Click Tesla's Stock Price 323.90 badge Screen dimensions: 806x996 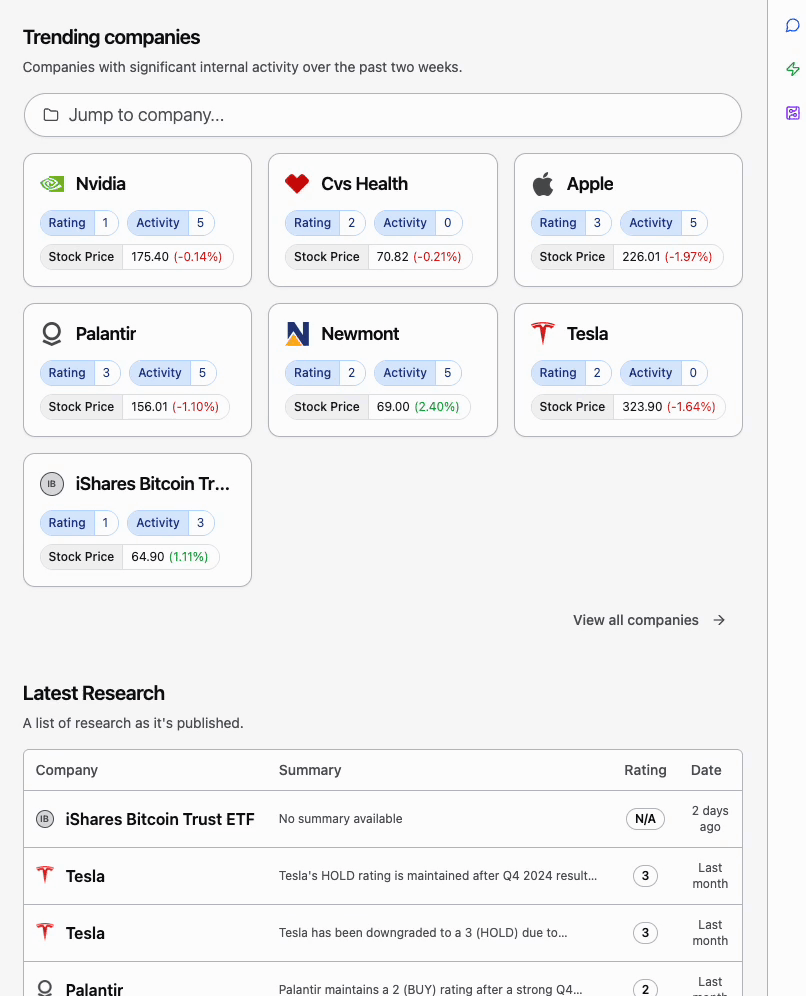point(628,407)
